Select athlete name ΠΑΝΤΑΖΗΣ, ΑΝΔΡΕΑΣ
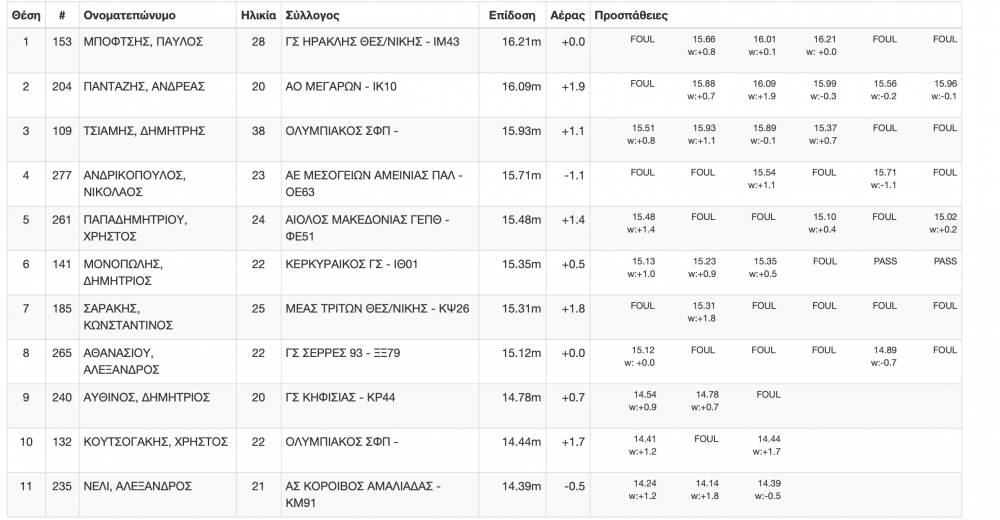 (x=144, y=87)
